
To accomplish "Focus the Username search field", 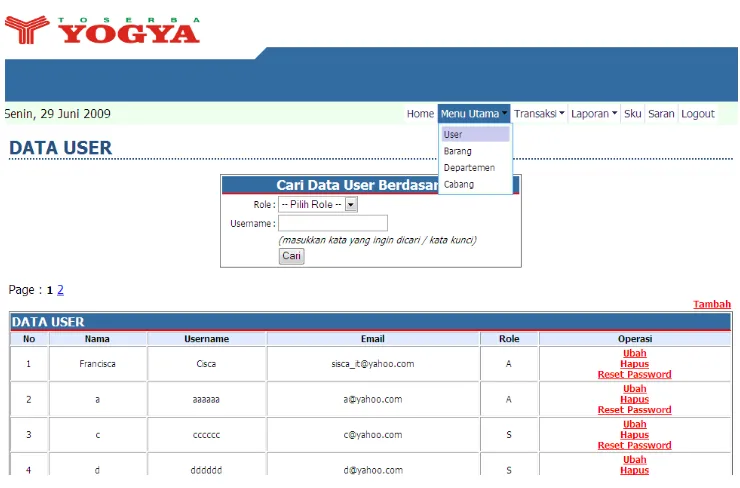I will pos(333,223).
